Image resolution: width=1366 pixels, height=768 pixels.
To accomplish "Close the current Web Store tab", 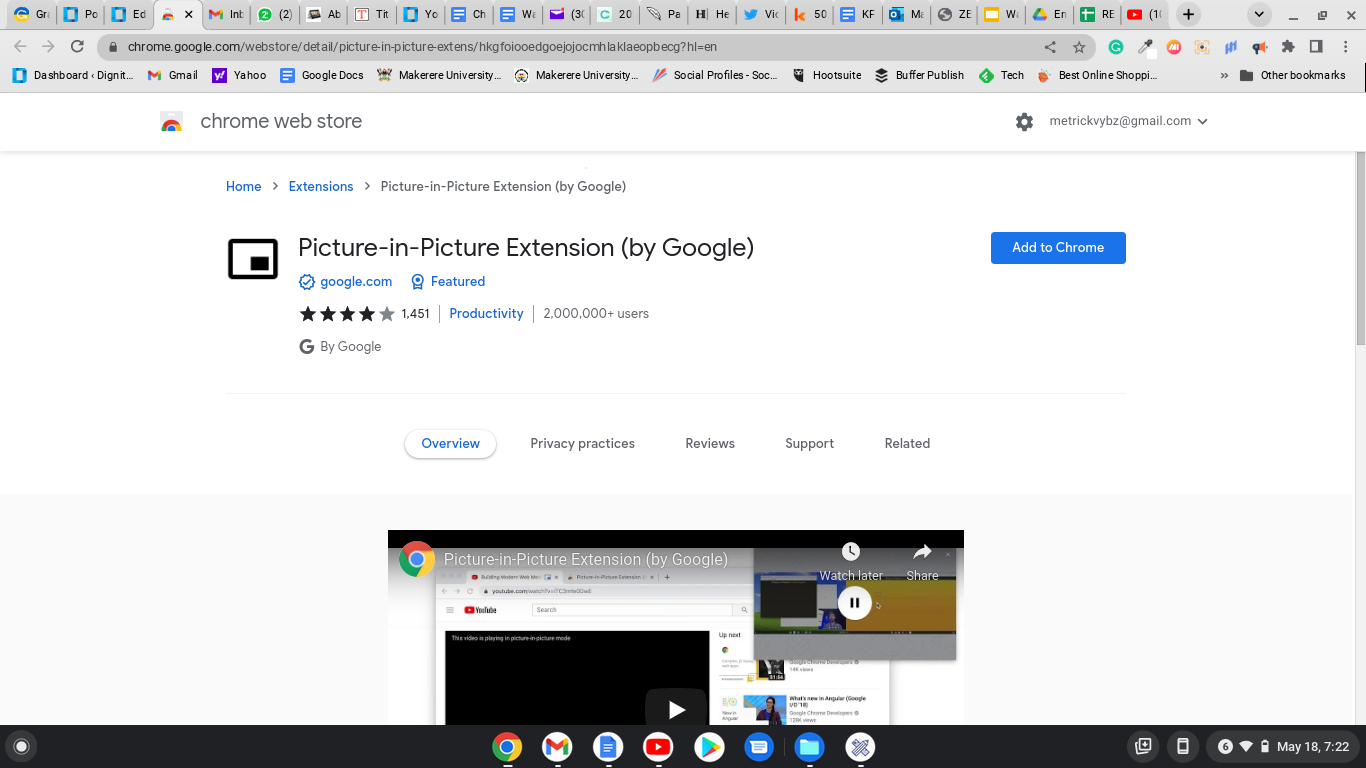I will [x=189, y=15].
